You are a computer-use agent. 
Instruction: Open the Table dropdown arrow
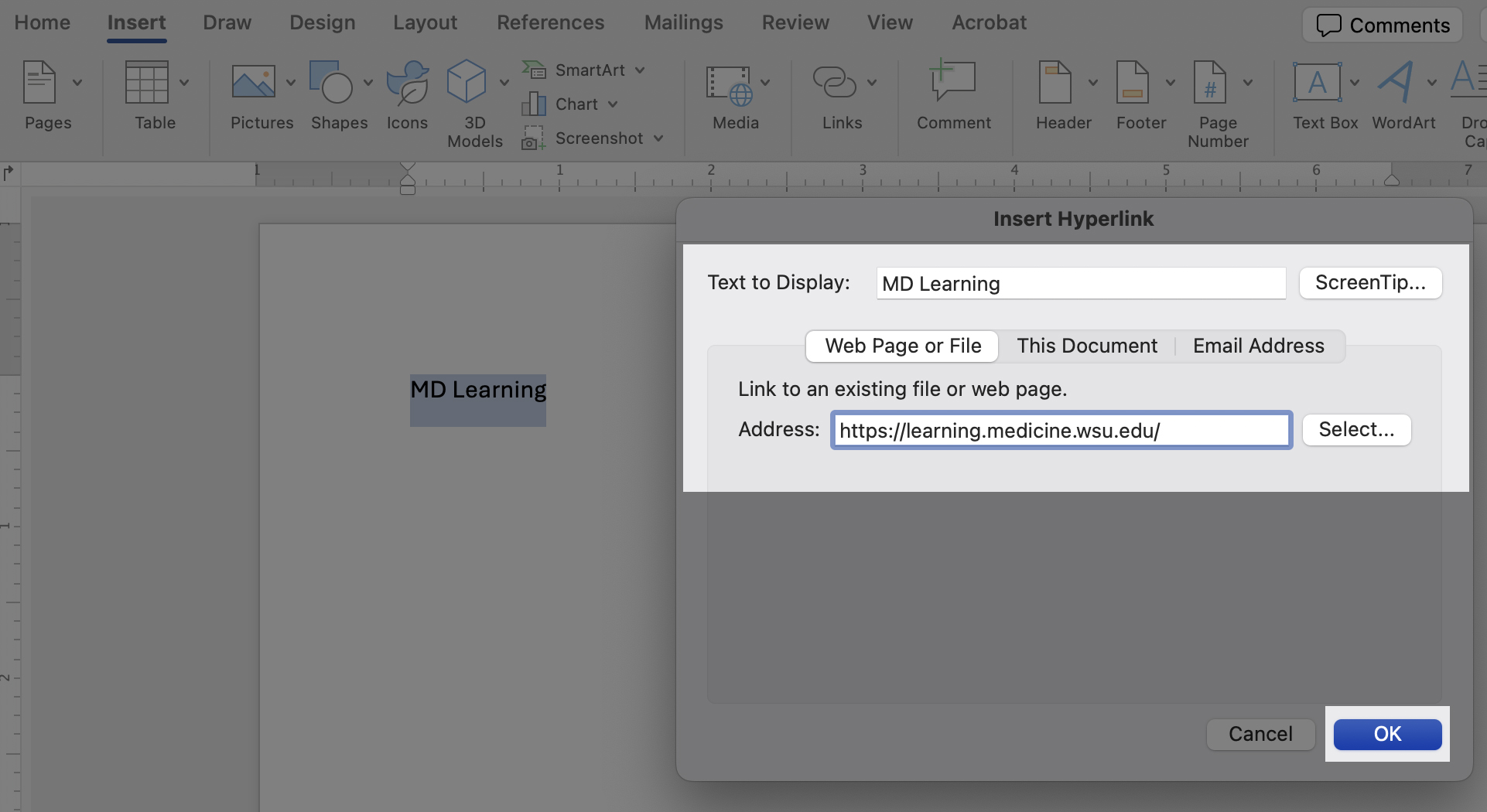(185, 81)
